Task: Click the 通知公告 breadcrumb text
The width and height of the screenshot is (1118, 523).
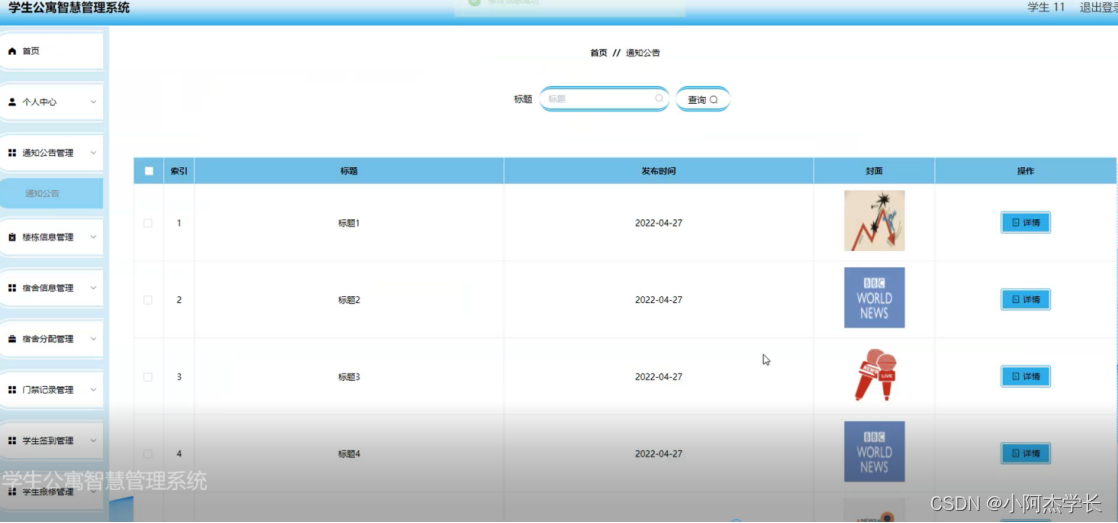Action: [x=643, y=53]
